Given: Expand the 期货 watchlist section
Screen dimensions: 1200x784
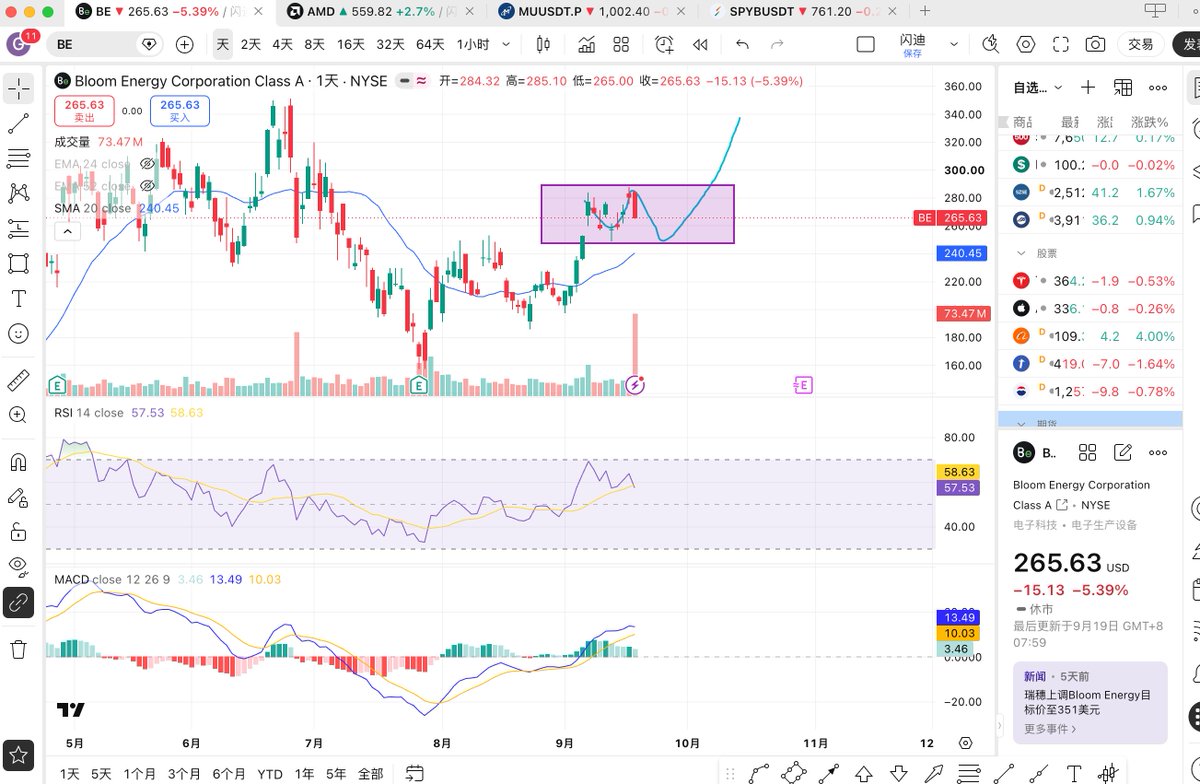Looking at the screenshot, I should point(1021,424).
